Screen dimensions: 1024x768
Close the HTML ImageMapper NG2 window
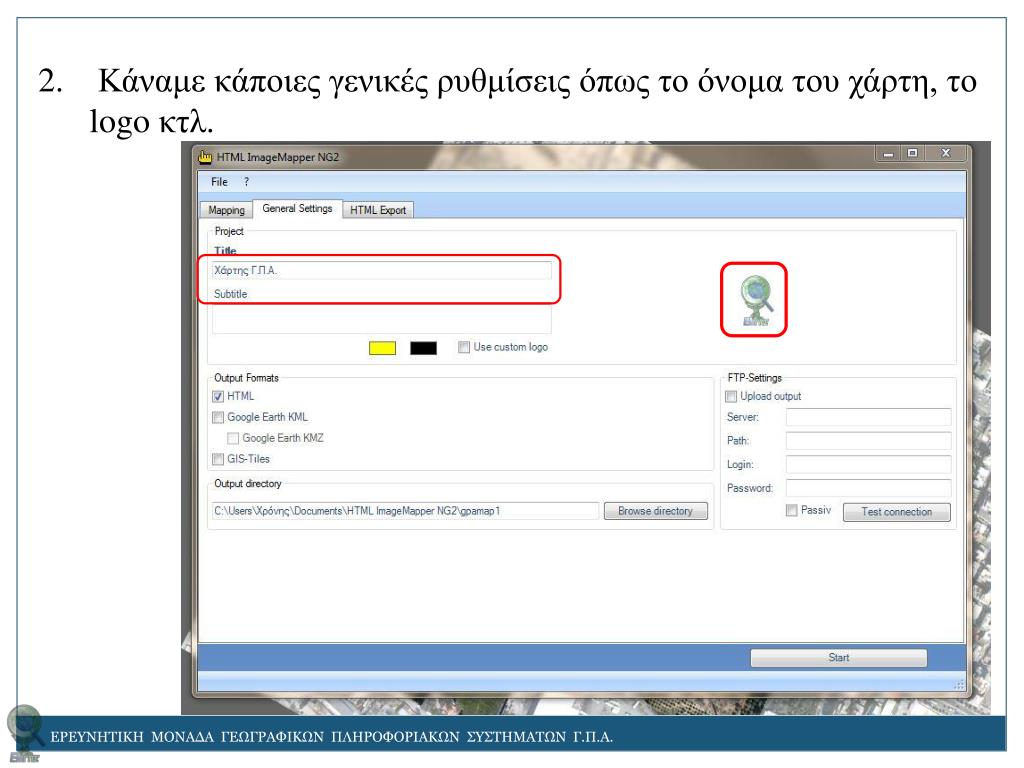click(x=946, y=154)
